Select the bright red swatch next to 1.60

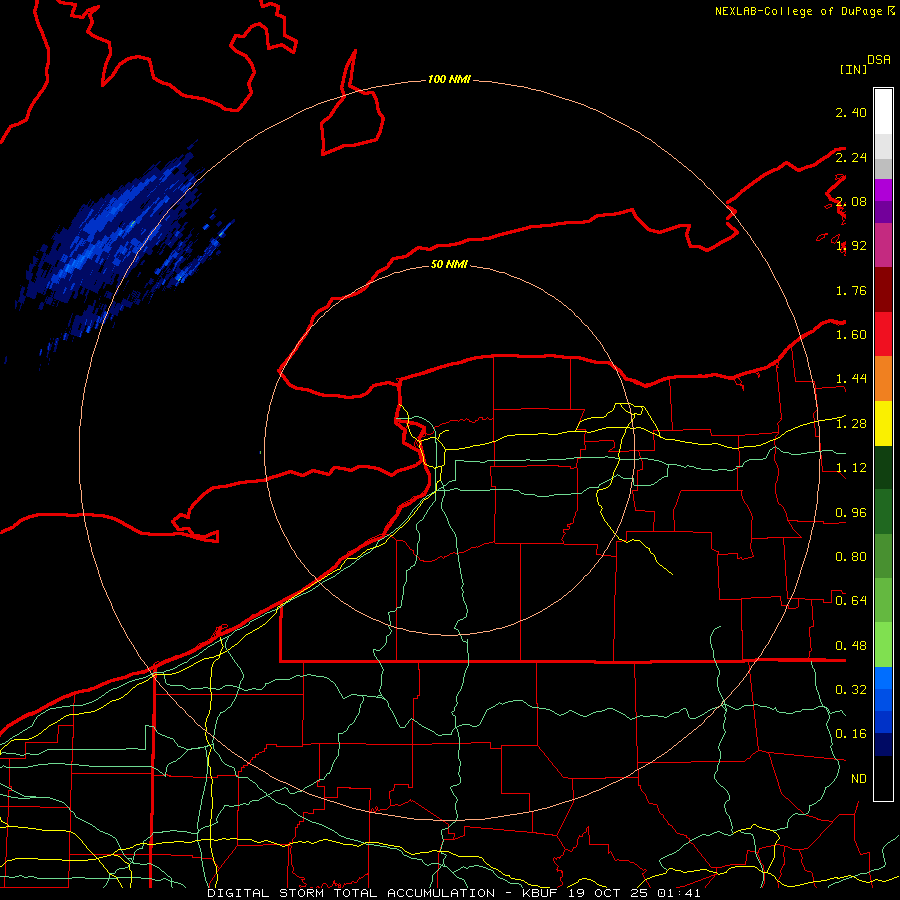(883, 334)
